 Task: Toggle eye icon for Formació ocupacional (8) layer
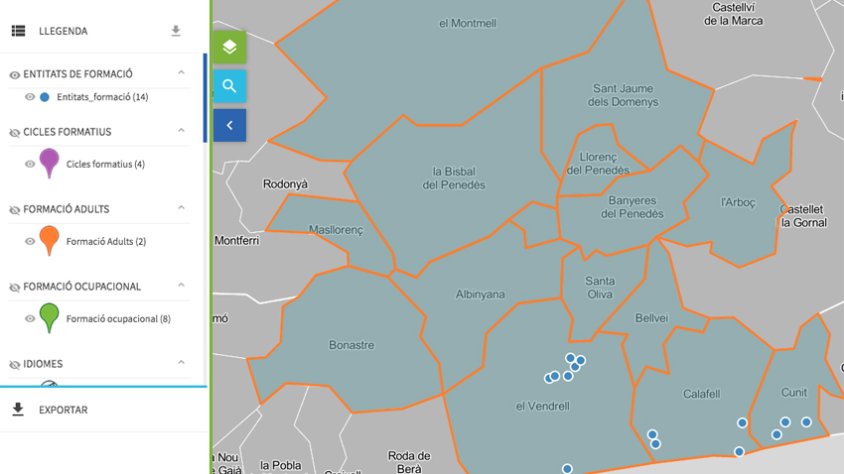coord(30,319)
